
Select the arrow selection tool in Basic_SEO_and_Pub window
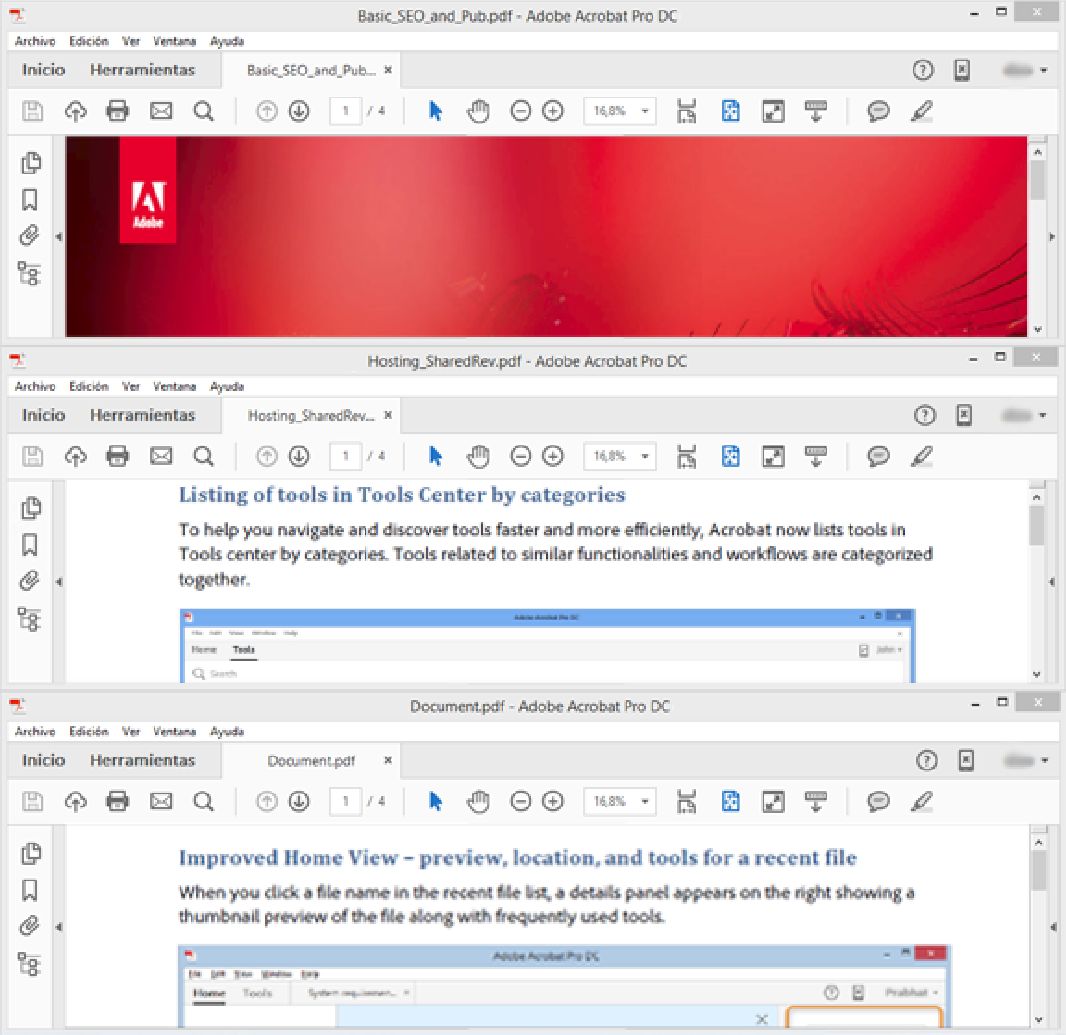click(435, 111)
